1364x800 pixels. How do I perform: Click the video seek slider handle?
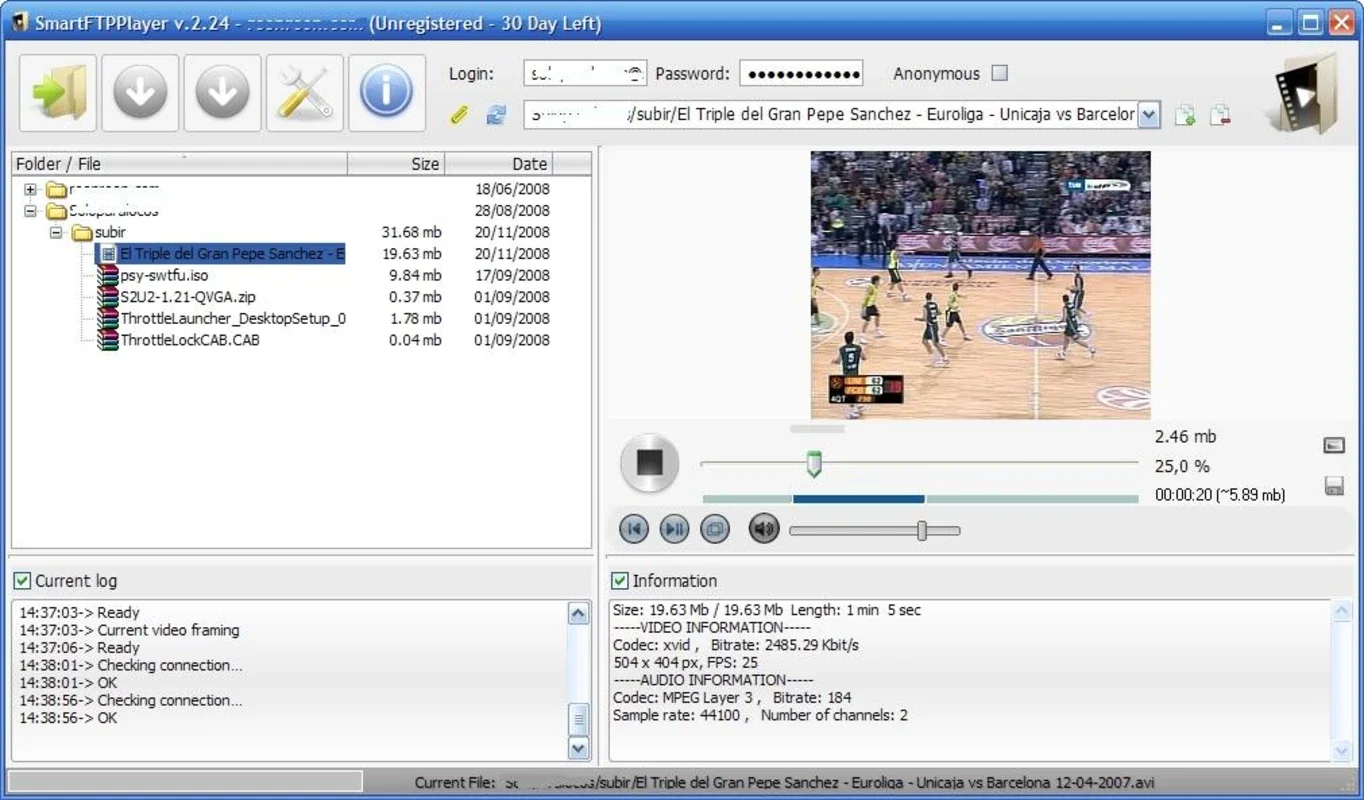click(x=814, y=463)
